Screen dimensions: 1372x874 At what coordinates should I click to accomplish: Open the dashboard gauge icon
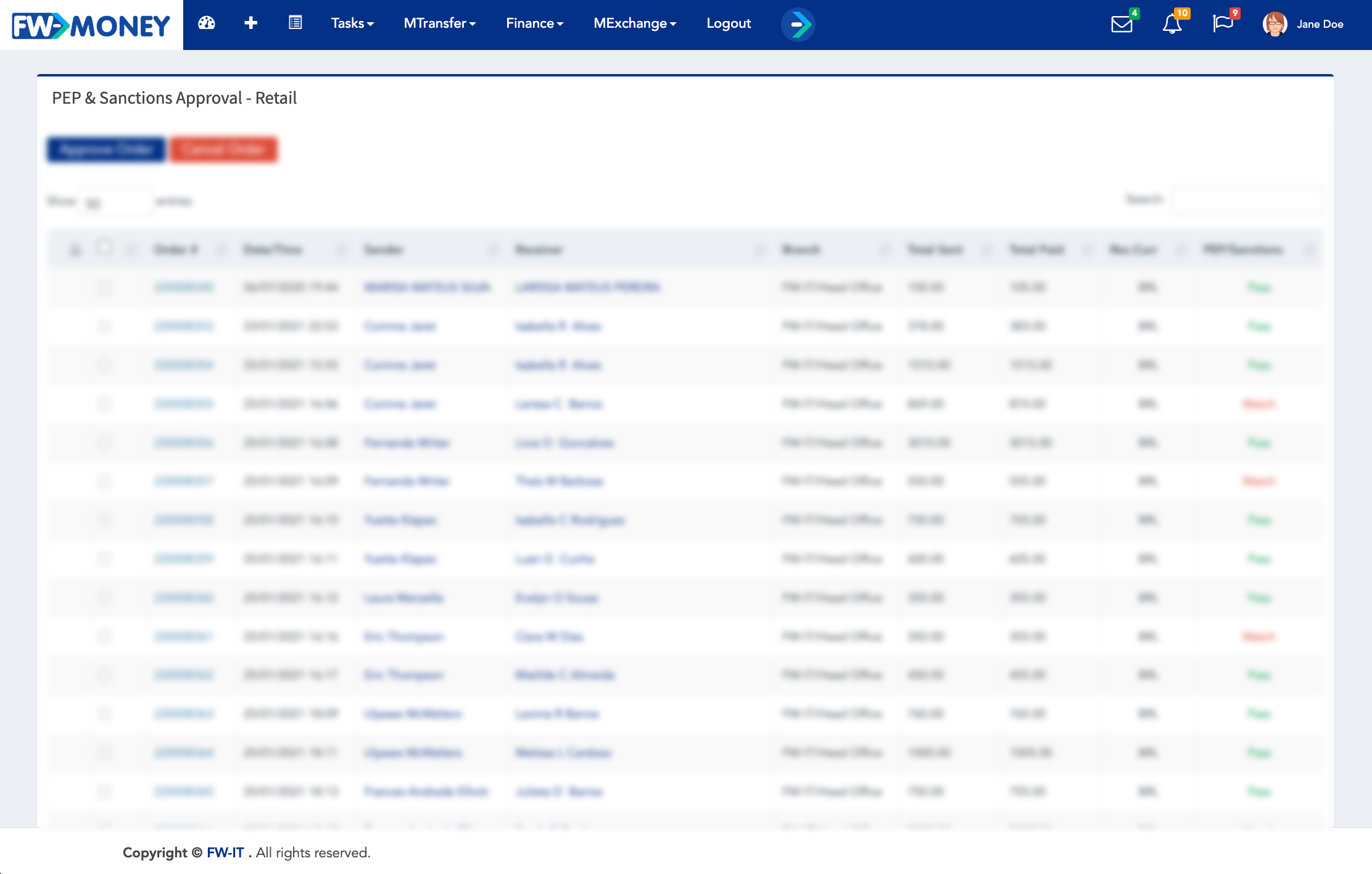coord(206,23)
